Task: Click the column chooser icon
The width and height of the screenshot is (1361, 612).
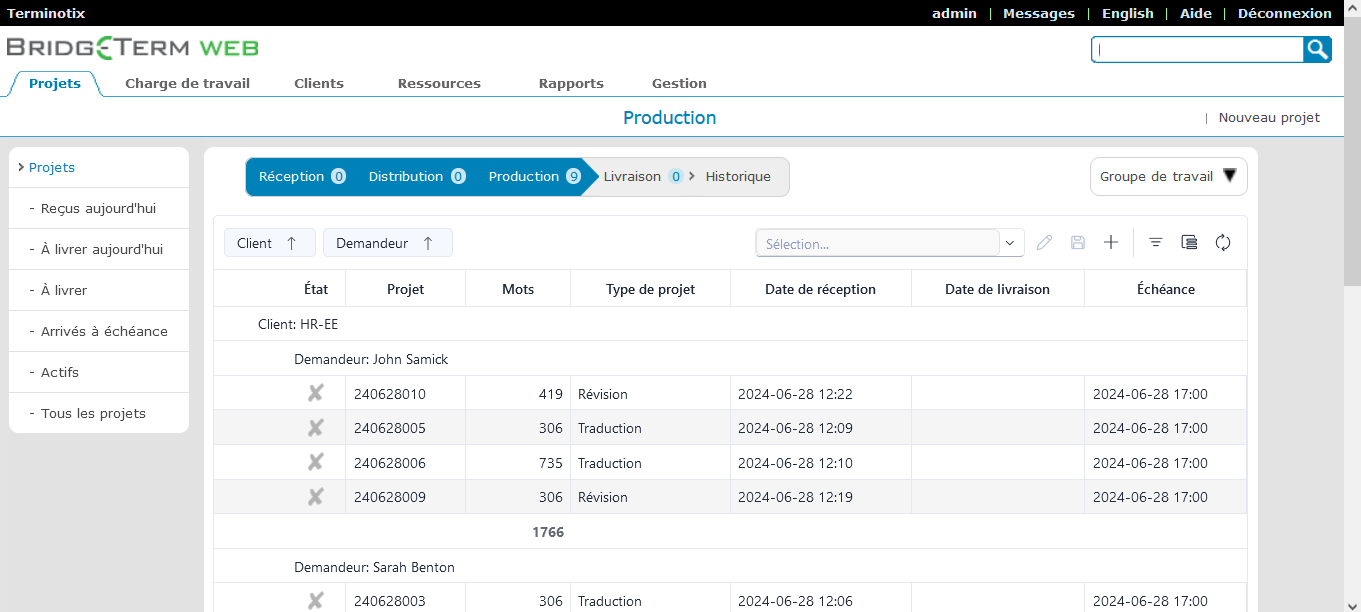Action: pyautogui.click(x=1188, y=242)
